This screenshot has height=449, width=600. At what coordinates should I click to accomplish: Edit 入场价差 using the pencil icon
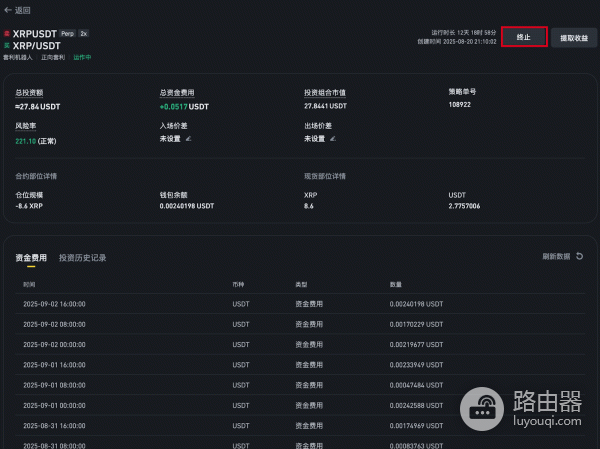[188, 139]
